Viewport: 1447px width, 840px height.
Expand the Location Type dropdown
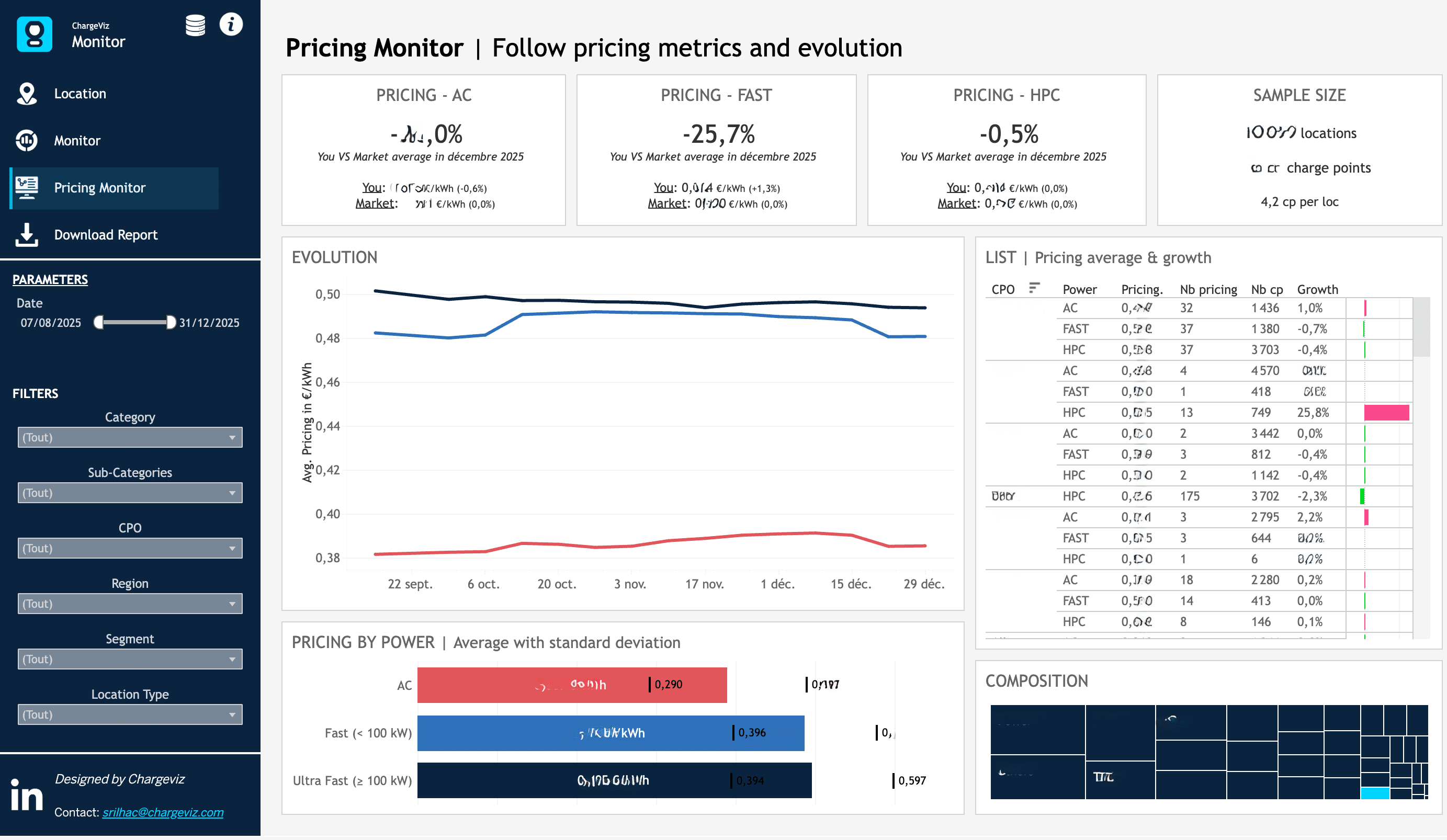(130, 714)
